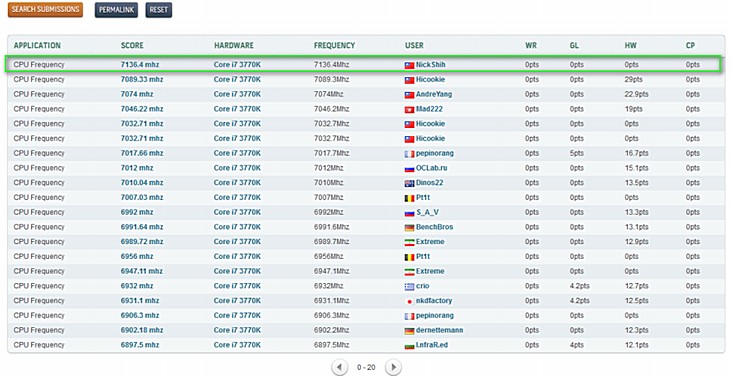The image size is (731, 378).
Task: Open nkdfactory user profile link
Action: tap(434, 301)
